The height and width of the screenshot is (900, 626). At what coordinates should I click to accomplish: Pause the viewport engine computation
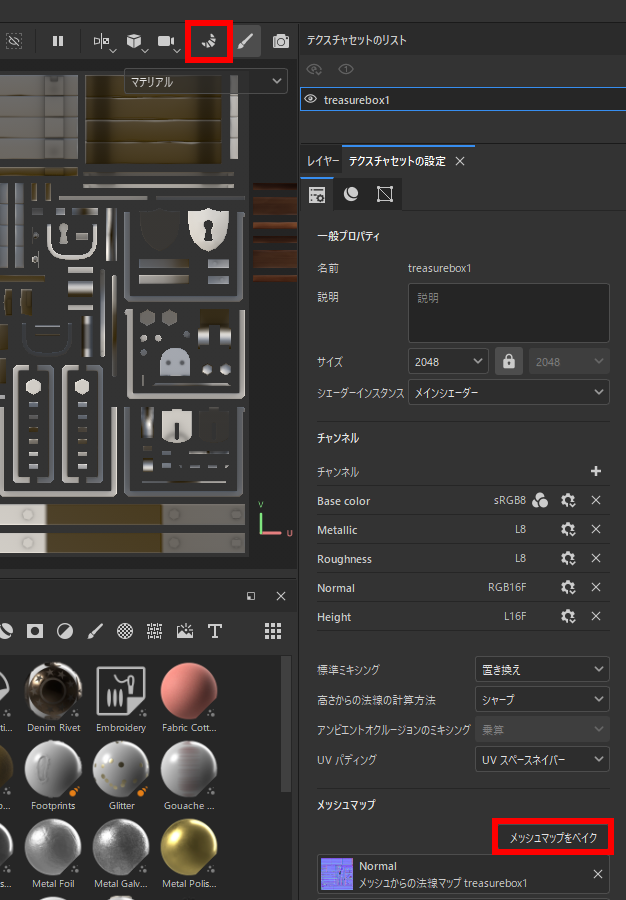58,41
